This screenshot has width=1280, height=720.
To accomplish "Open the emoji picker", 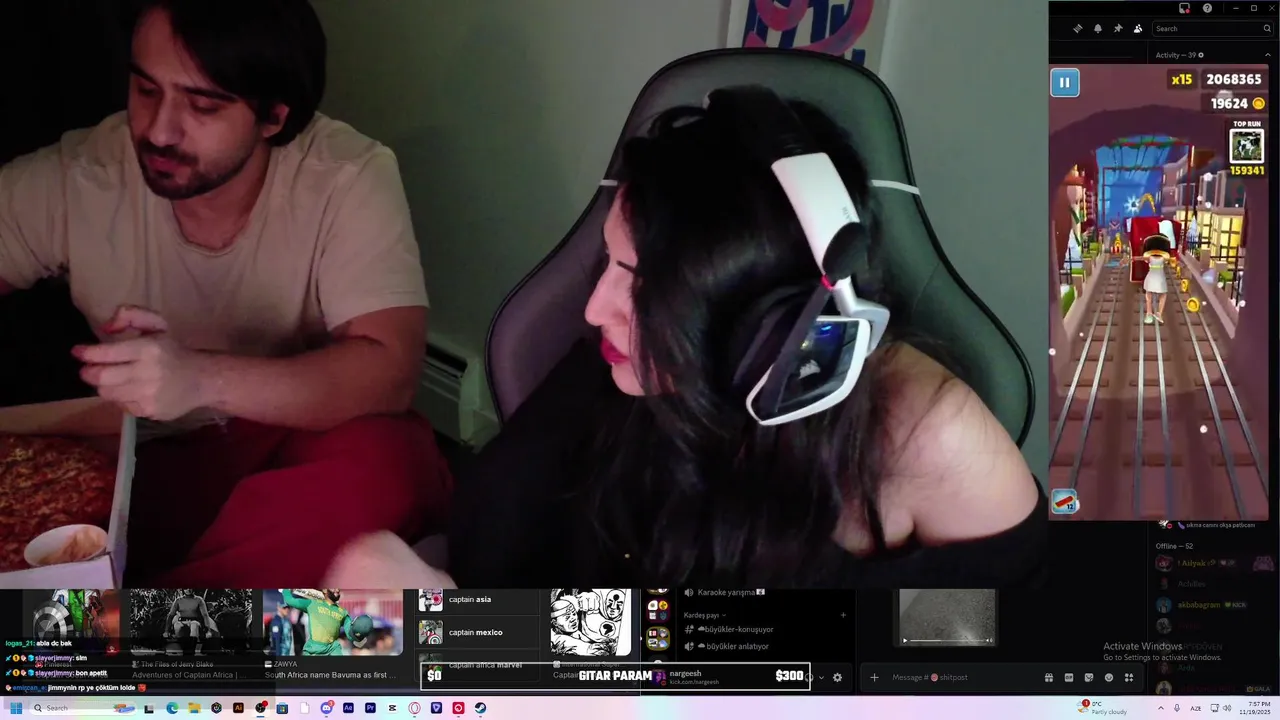I will point(1109,677).
